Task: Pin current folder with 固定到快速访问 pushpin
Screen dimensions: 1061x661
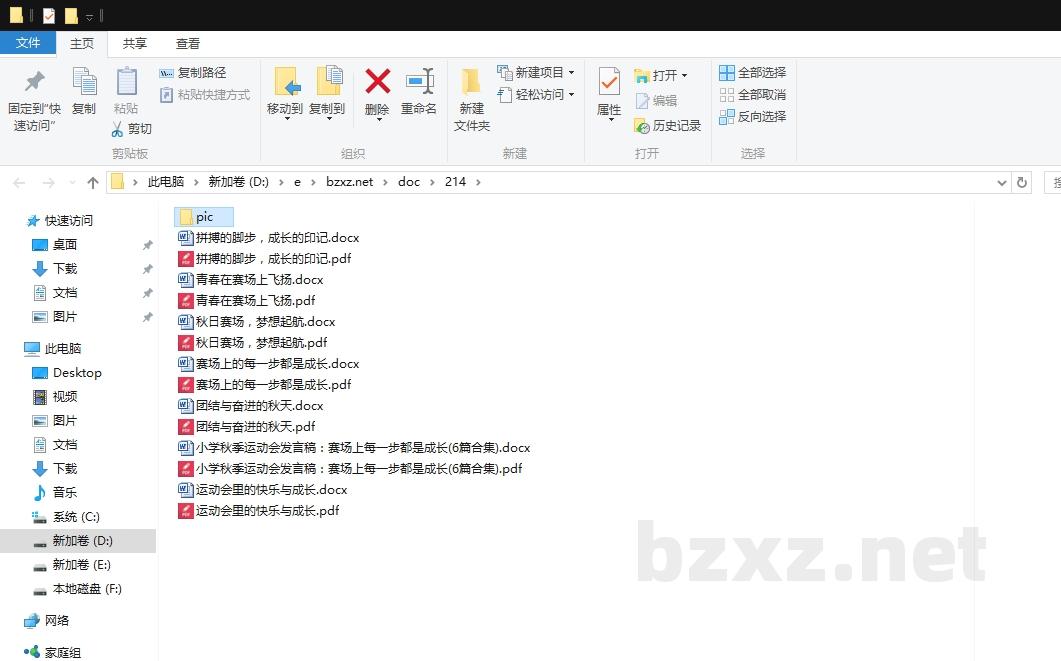Action: point(33,95)
